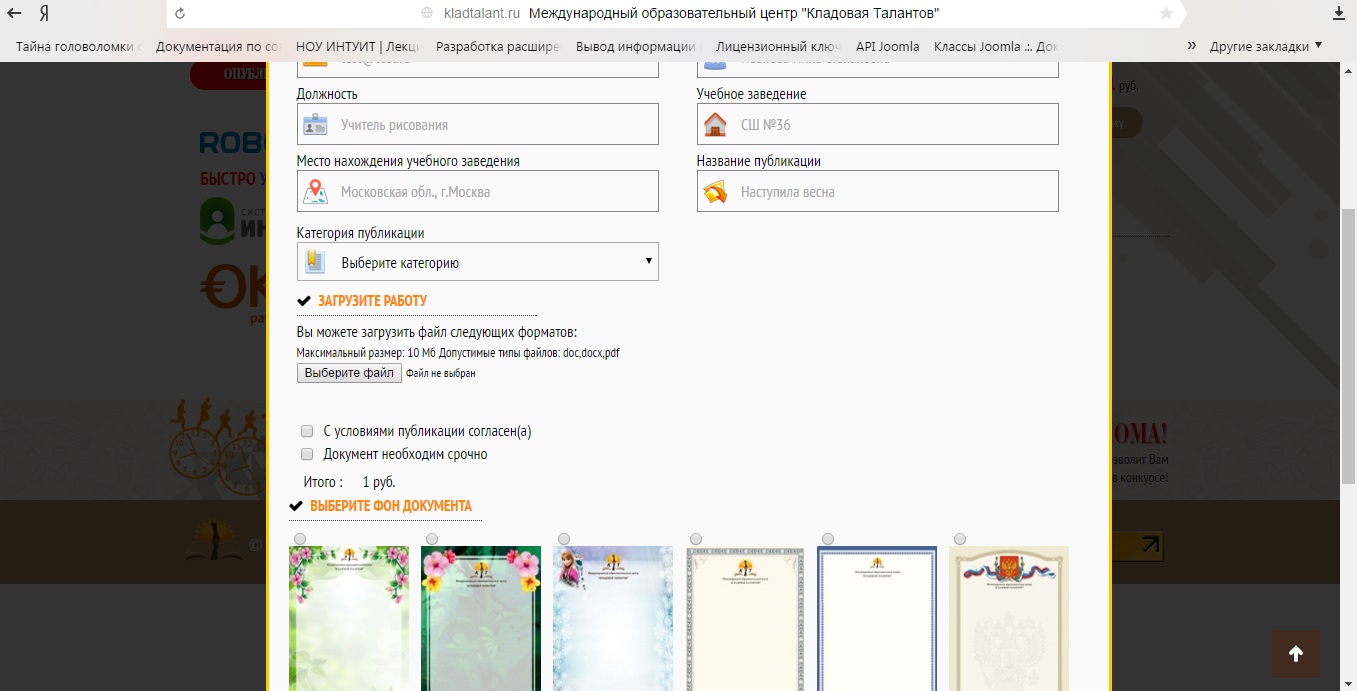
Task: Click the Выберите файл upload button
Action: [349, 373]
